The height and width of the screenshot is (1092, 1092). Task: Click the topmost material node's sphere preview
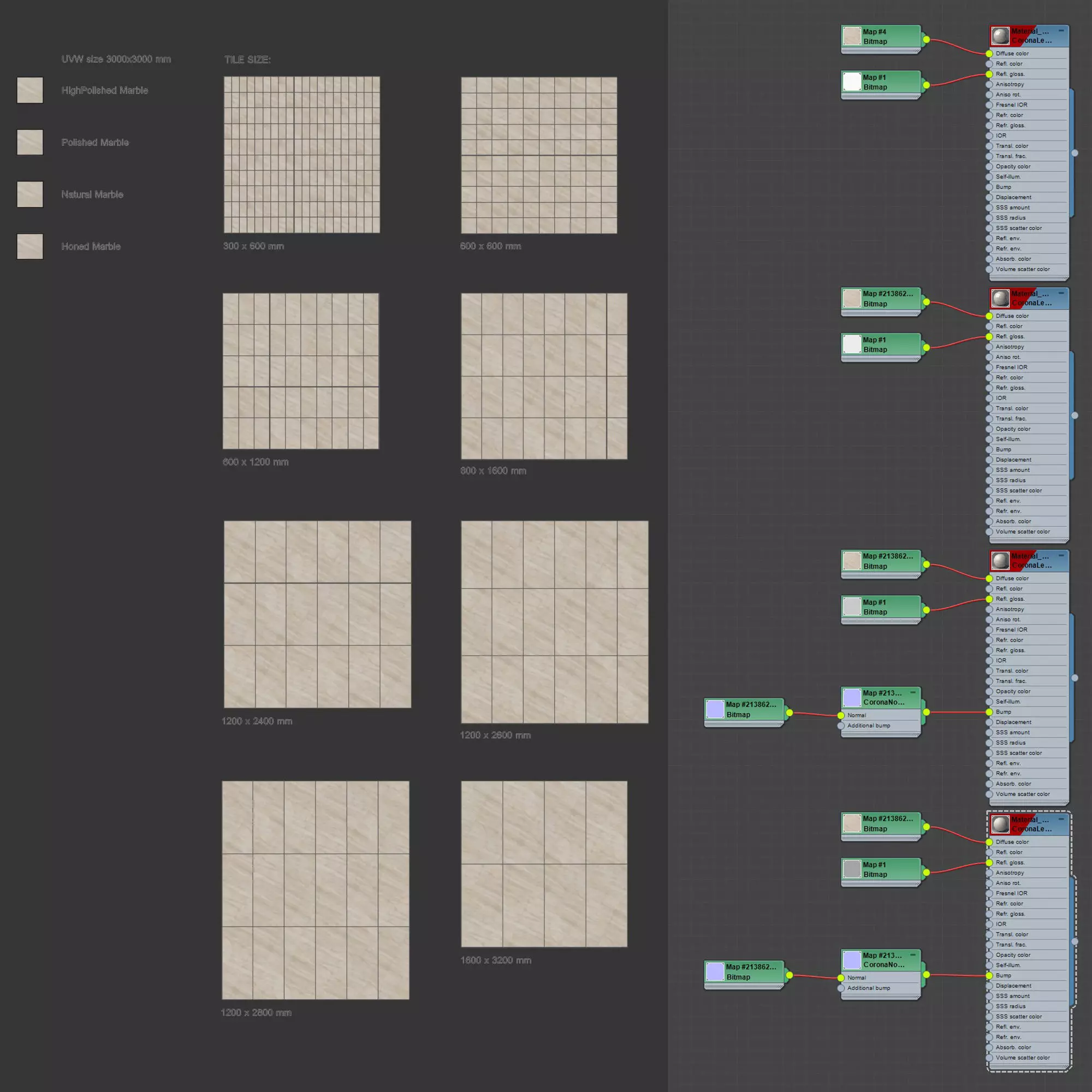[1000, 35]
